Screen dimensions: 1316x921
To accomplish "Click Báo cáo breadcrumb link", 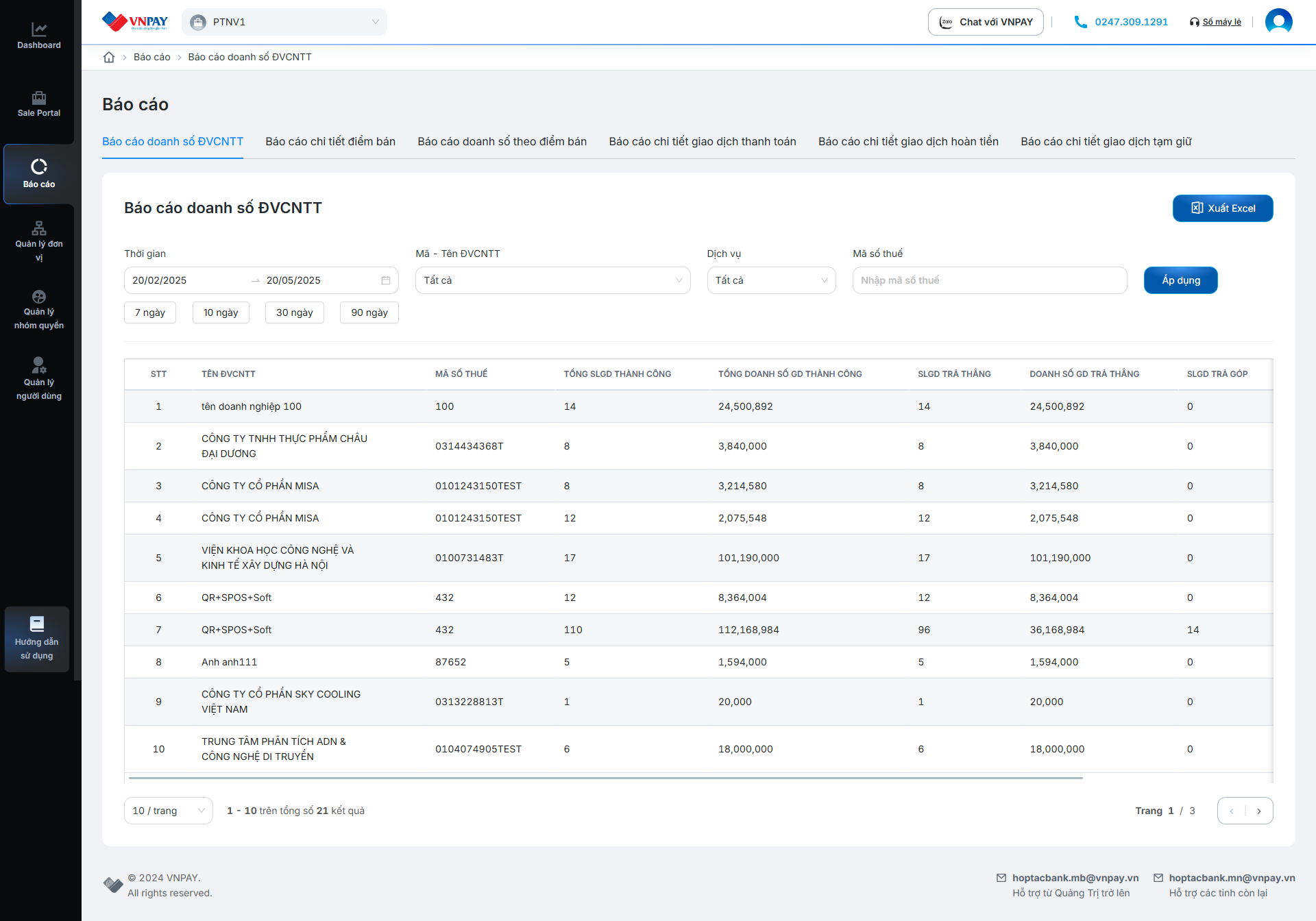I will pyautogui.click(x=151, y=57).
